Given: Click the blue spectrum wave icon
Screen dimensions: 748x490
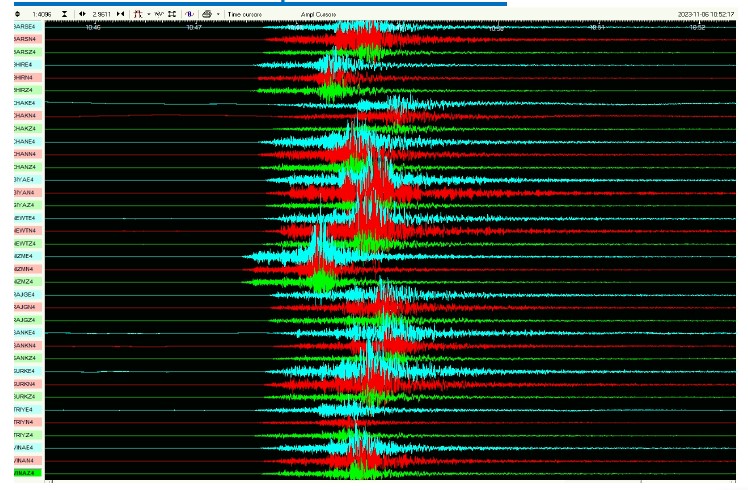Looking at the screenshot, I should click(189, 14).
